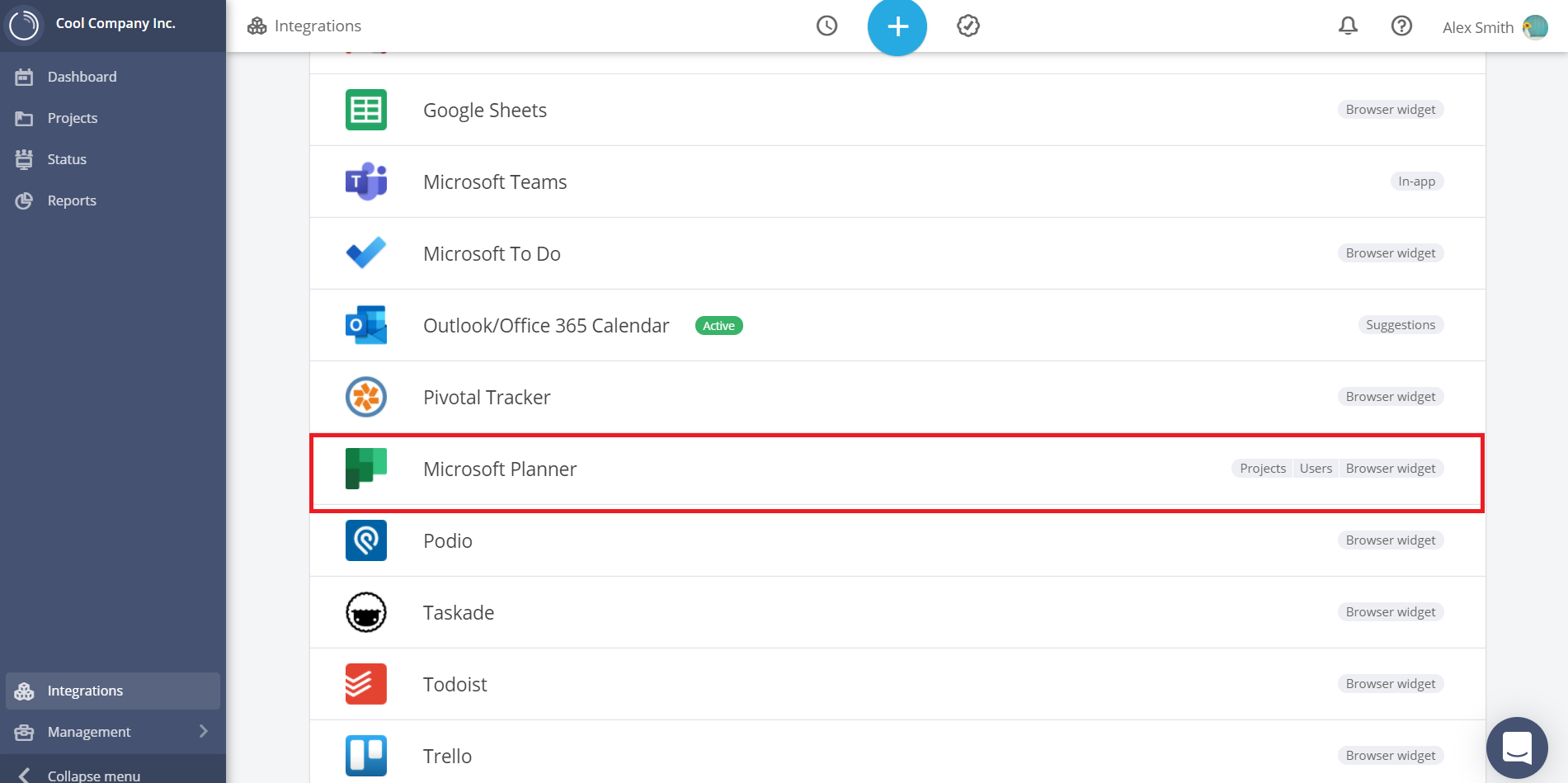This screenshot has width=1568, height=783.
Task: Open notifications bell icon
Action: [x=1348, y=26]
